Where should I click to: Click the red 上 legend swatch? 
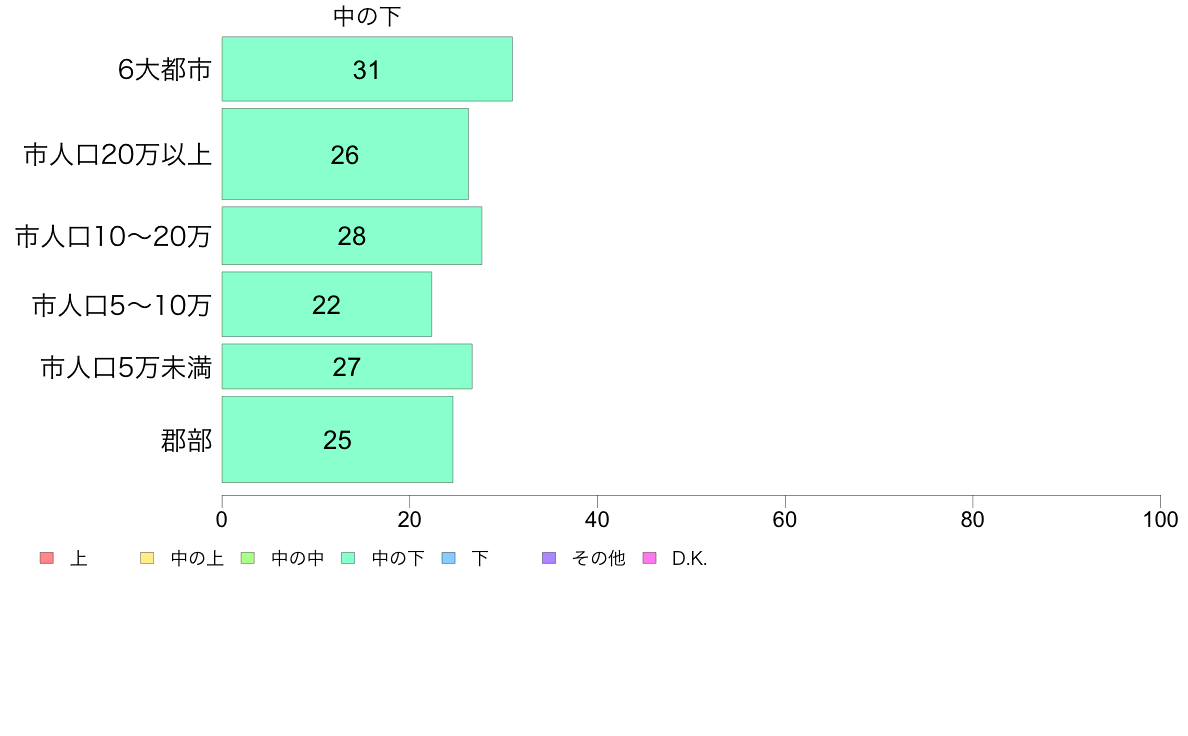coord(46,558)
